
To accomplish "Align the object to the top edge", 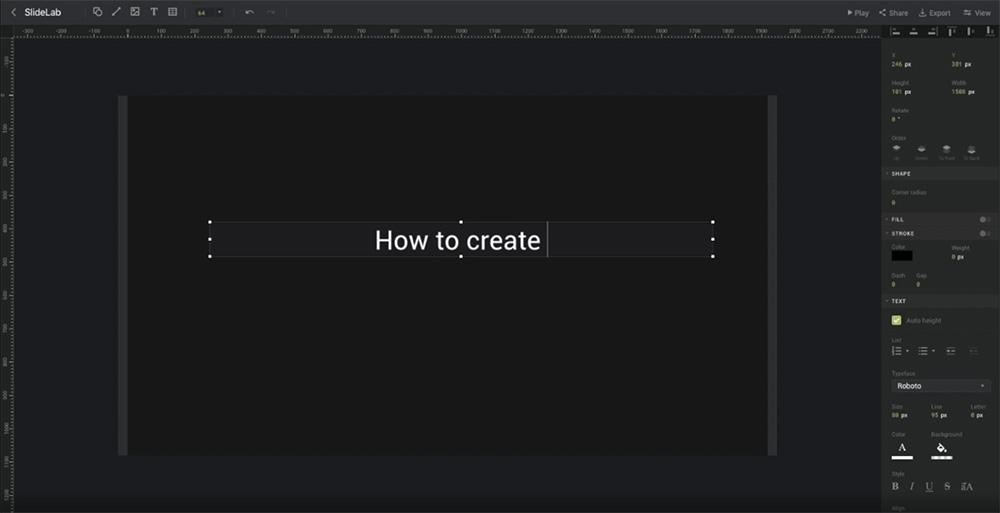I will pyautogui.click(x=952, y=31).
